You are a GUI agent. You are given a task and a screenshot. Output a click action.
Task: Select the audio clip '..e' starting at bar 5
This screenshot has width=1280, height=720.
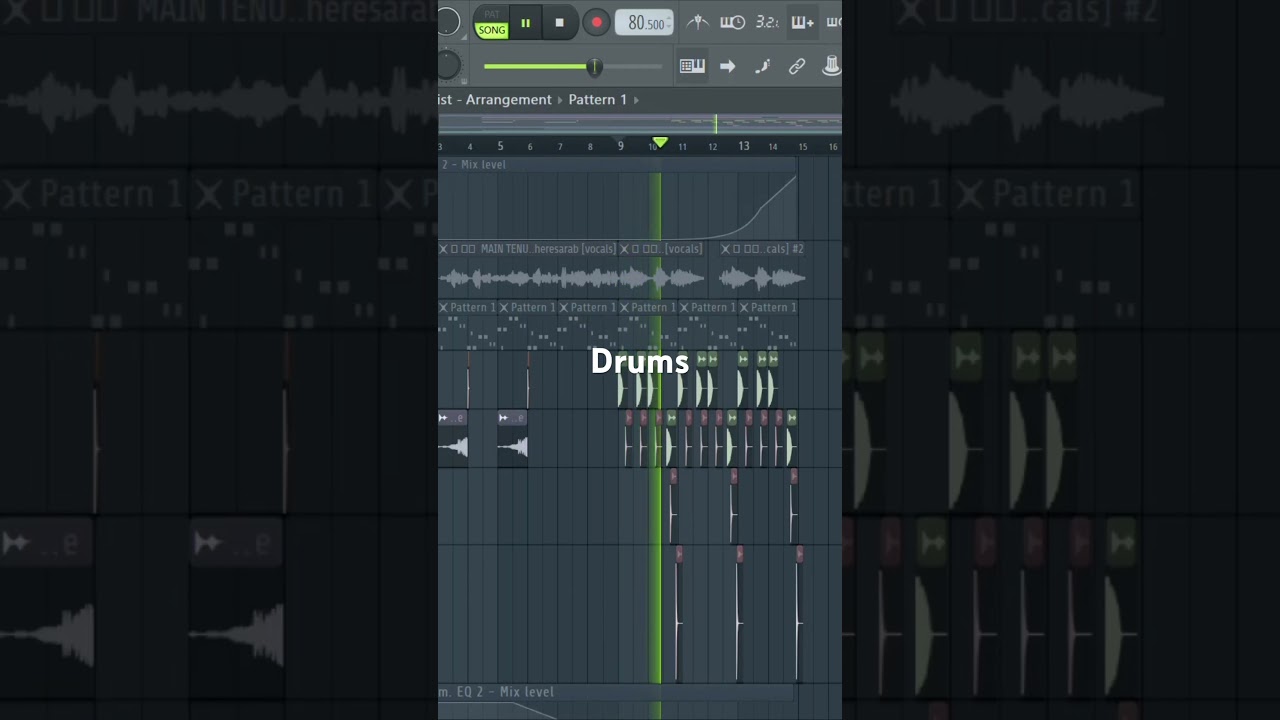click(x=513, y=437)
